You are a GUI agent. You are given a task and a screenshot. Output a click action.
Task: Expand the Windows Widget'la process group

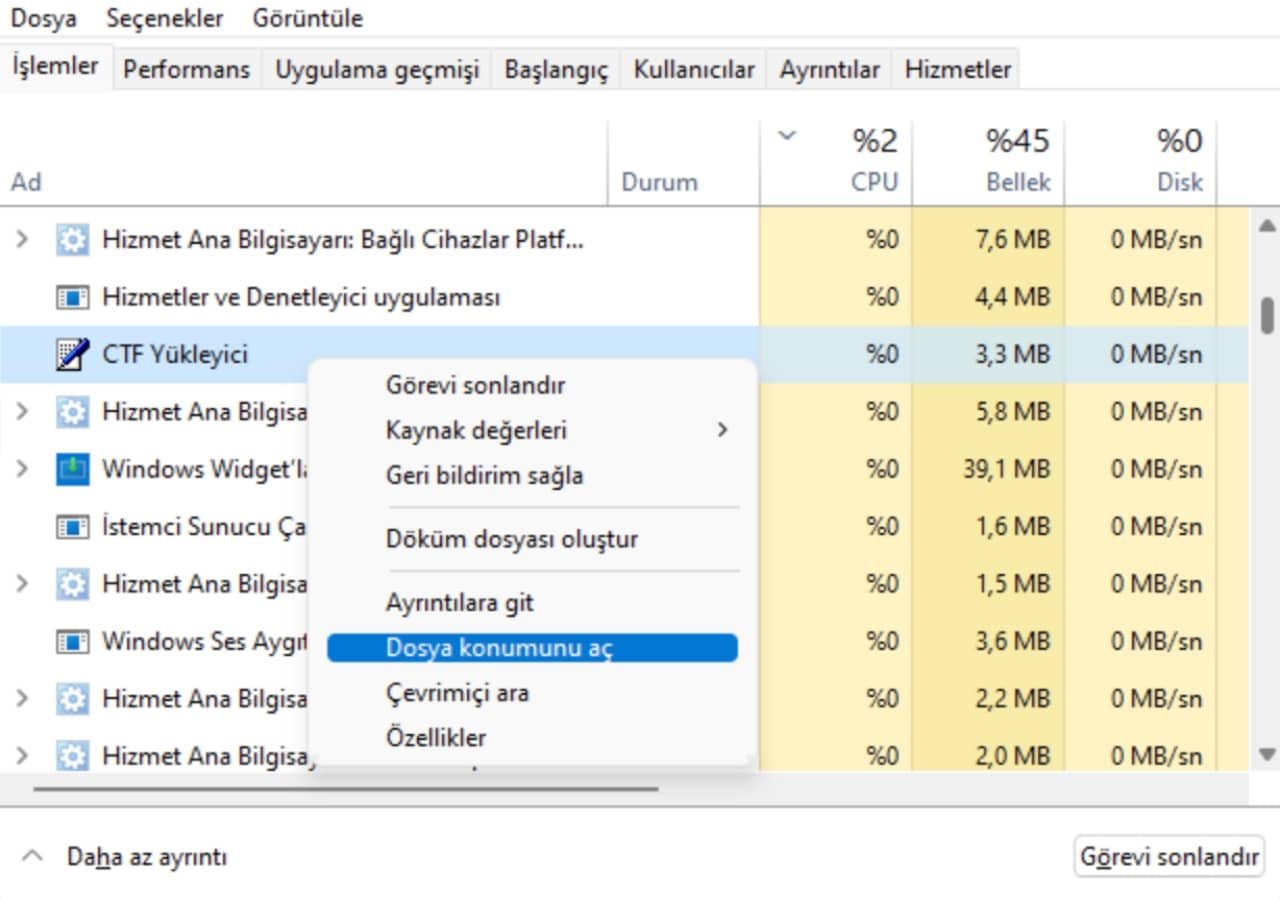coord(22,469)
